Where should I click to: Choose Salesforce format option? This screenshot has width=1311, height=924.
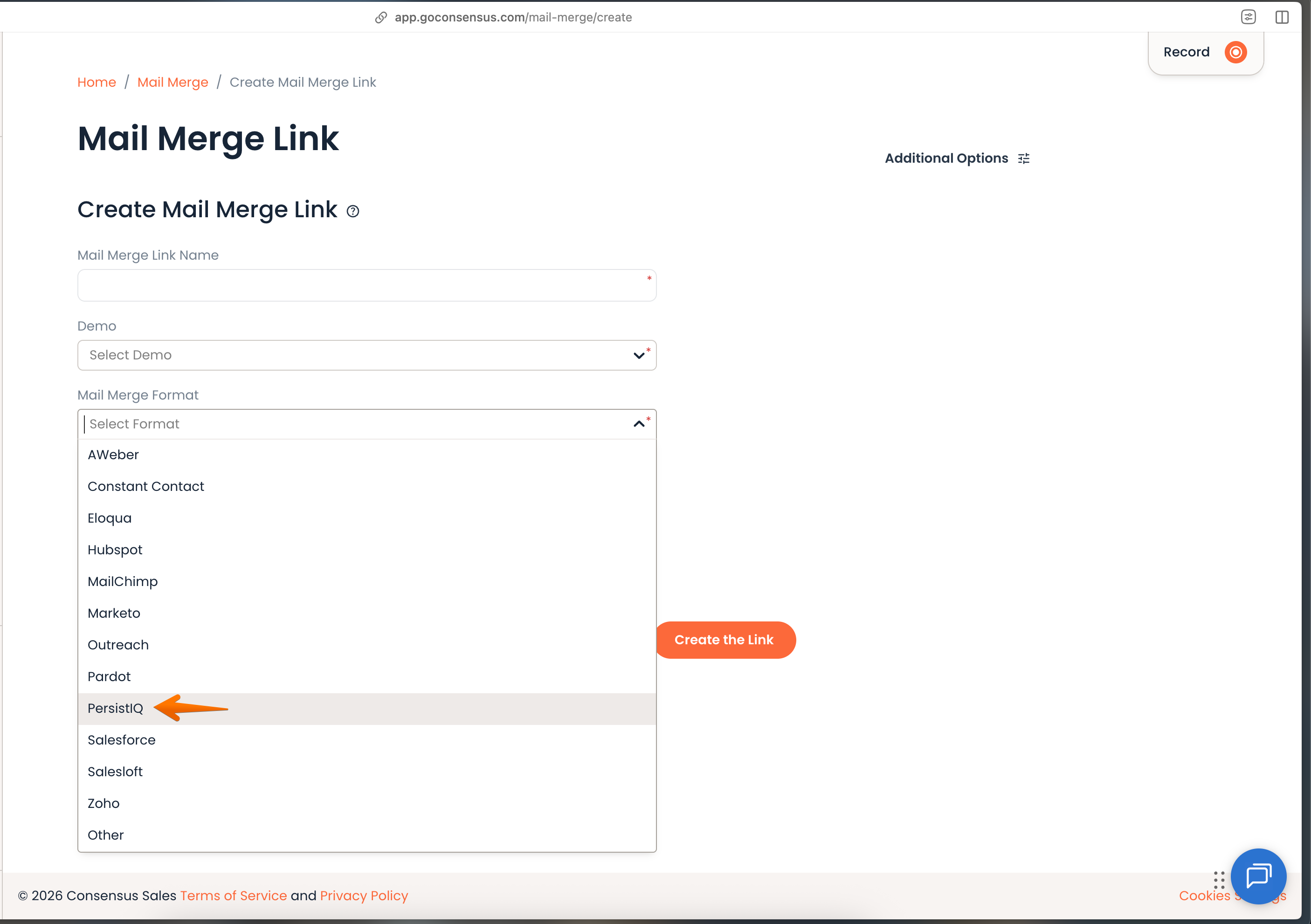pyautogui.click(x=366, y=740)
